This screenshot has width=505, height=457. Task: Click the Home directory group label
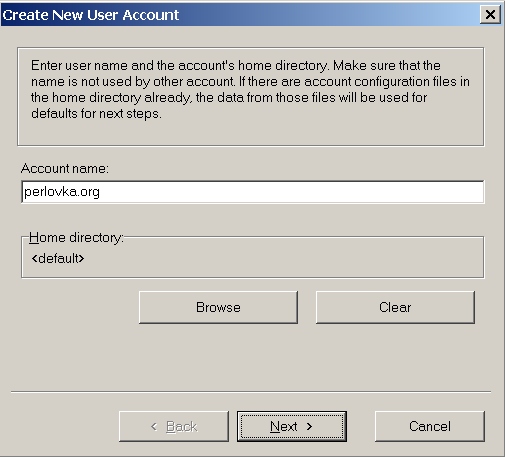click(x=76, y=238)
